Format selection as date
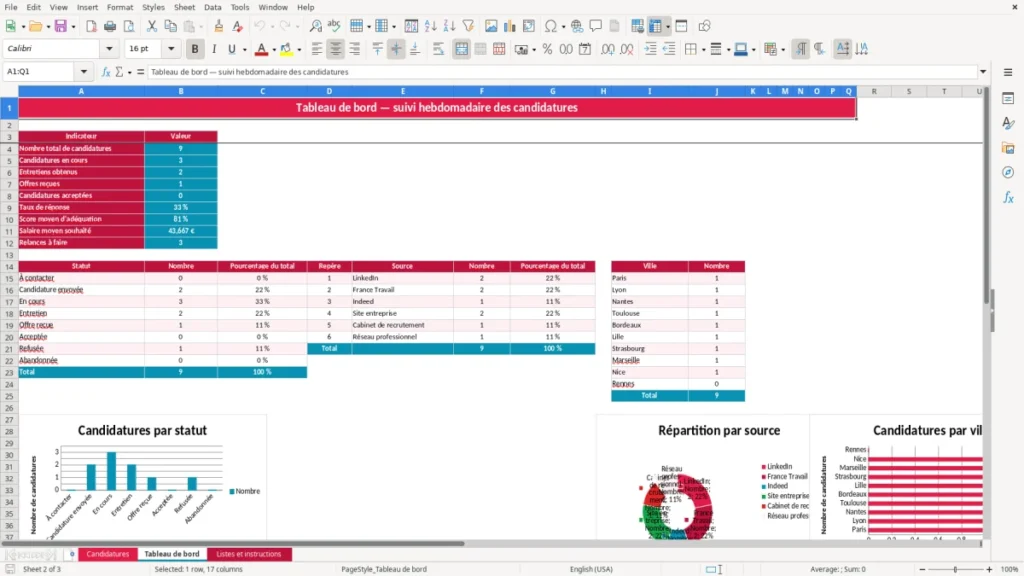The width and height of the screenshot is (1024, 576). pyautogui.click(x=585, y=49)
